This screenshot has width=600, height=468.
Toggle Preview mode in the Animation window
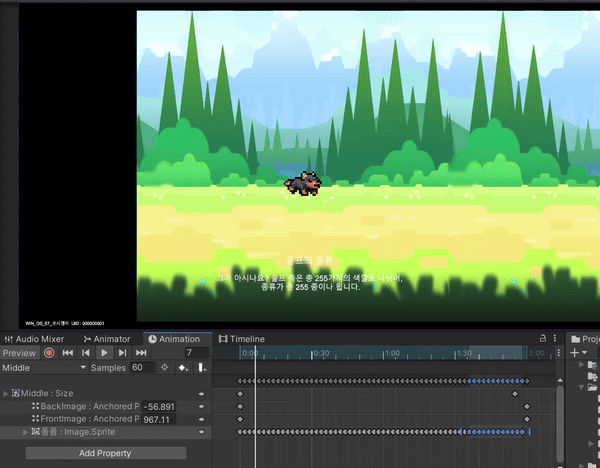coord(19,353)
